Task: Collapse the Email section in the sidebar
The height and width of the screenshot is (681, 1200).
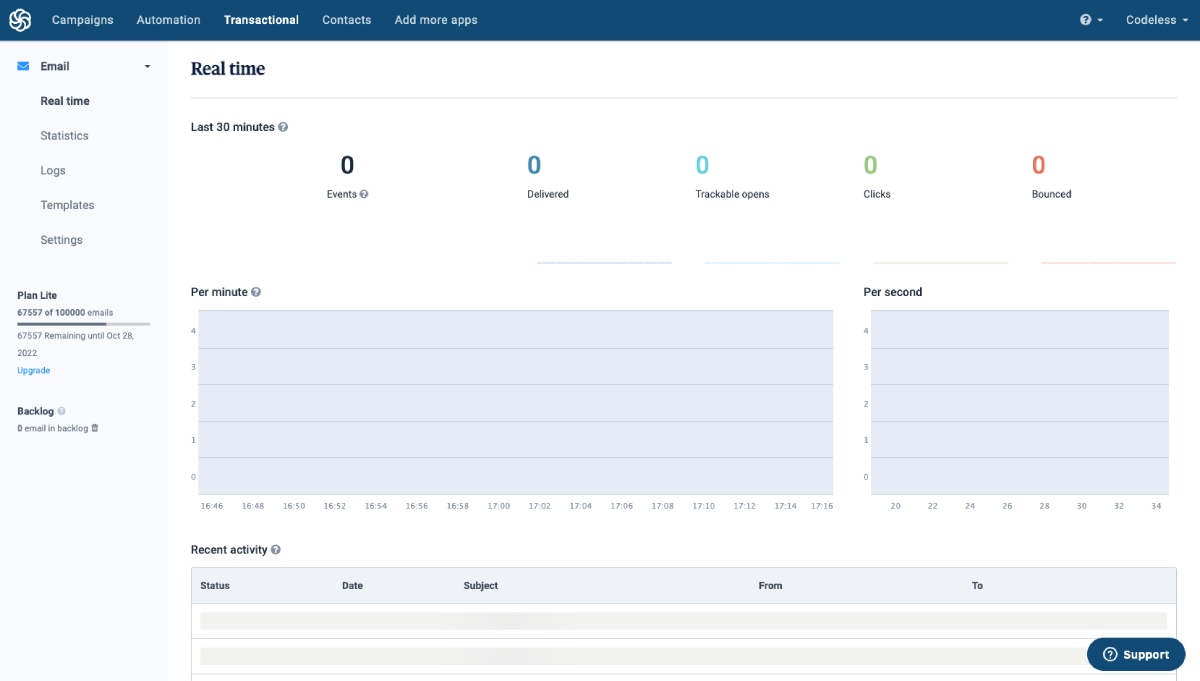Action: coord(146,65)
